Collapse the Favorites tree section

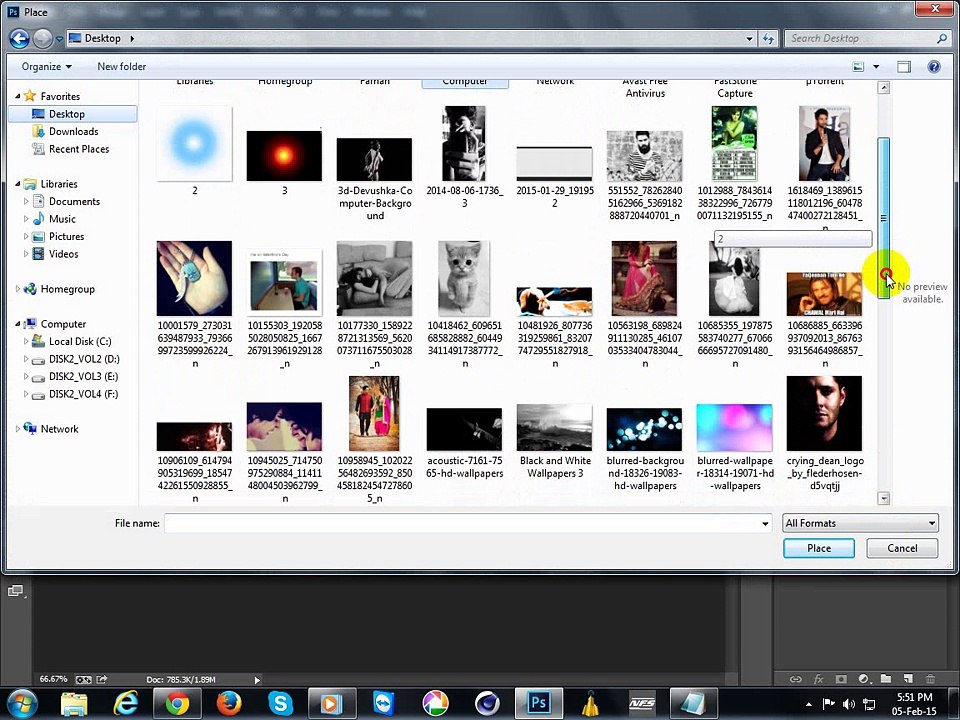point(17,96)
